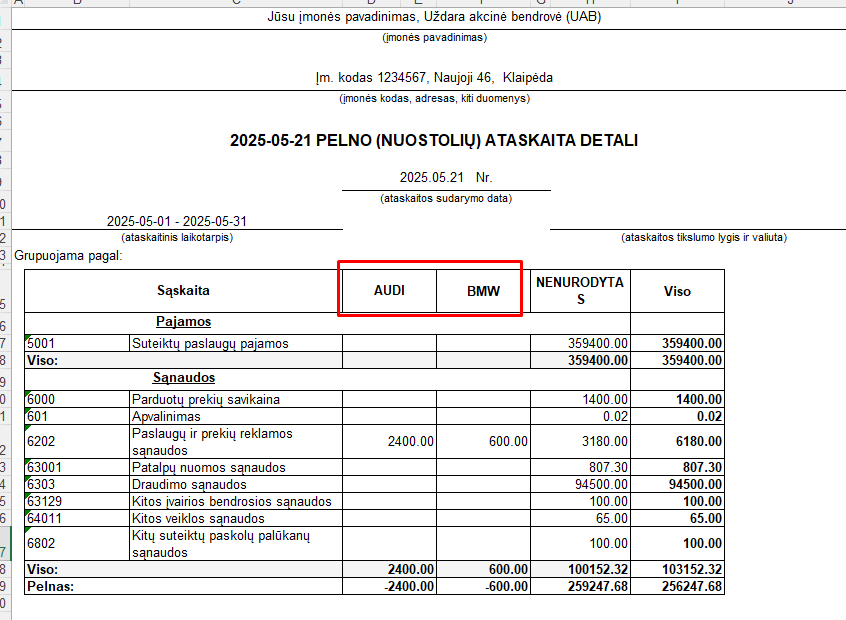Select 'Paslaugų ir prekių reklamos sąnaudos' cell
This screenshot has width=846, height=620.
236,441
